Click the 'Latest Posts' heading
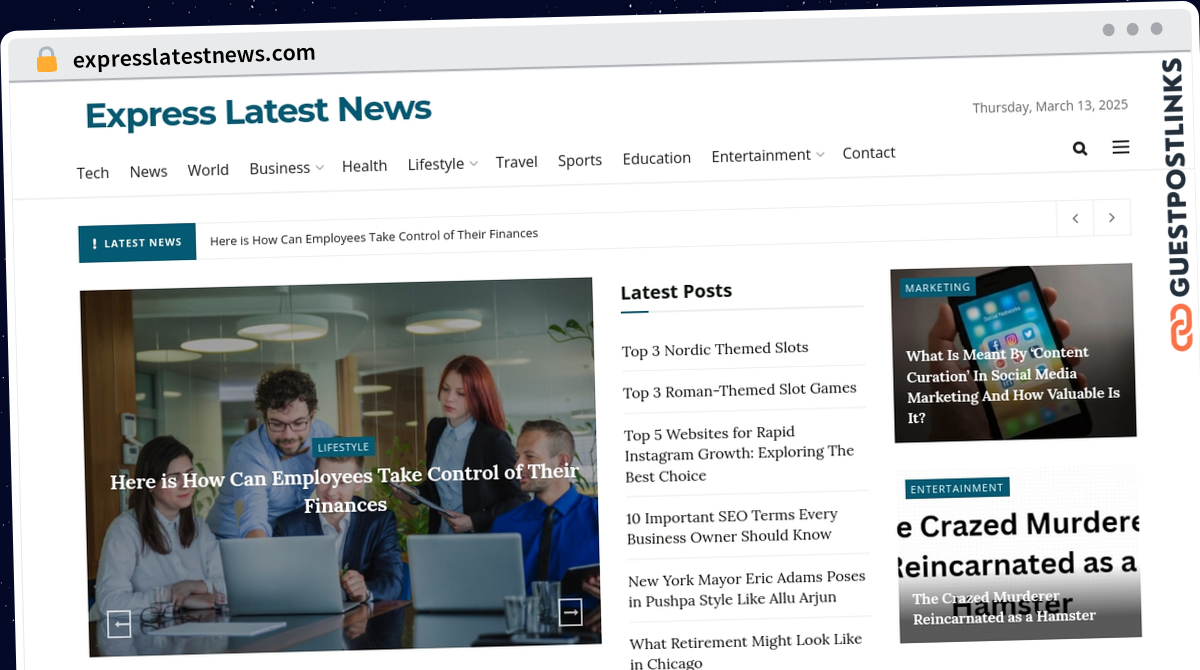Viewport: 1200px width, 670px height. point(676,292)
